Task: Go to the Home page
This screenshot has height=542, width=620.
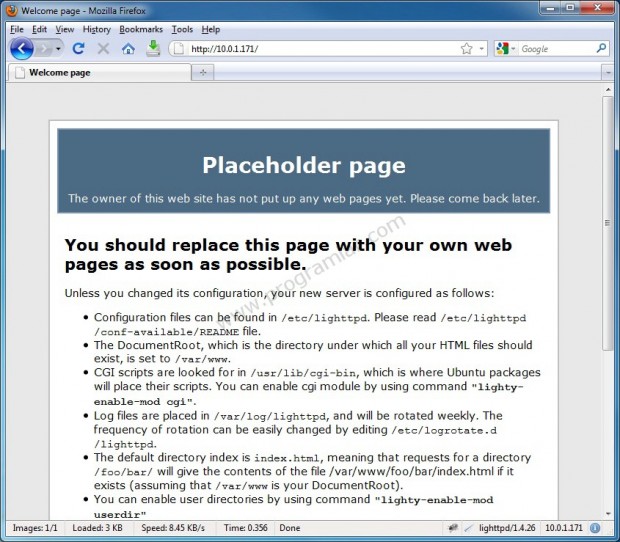Action: pos(128,48)
